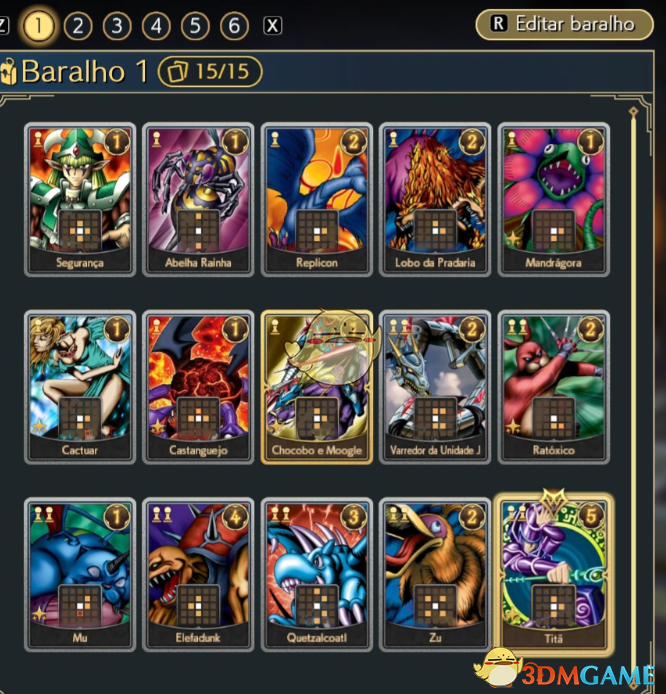Choose the Replicon card
Viewport: 666px width, 694px height.
[x=316, y=199]
